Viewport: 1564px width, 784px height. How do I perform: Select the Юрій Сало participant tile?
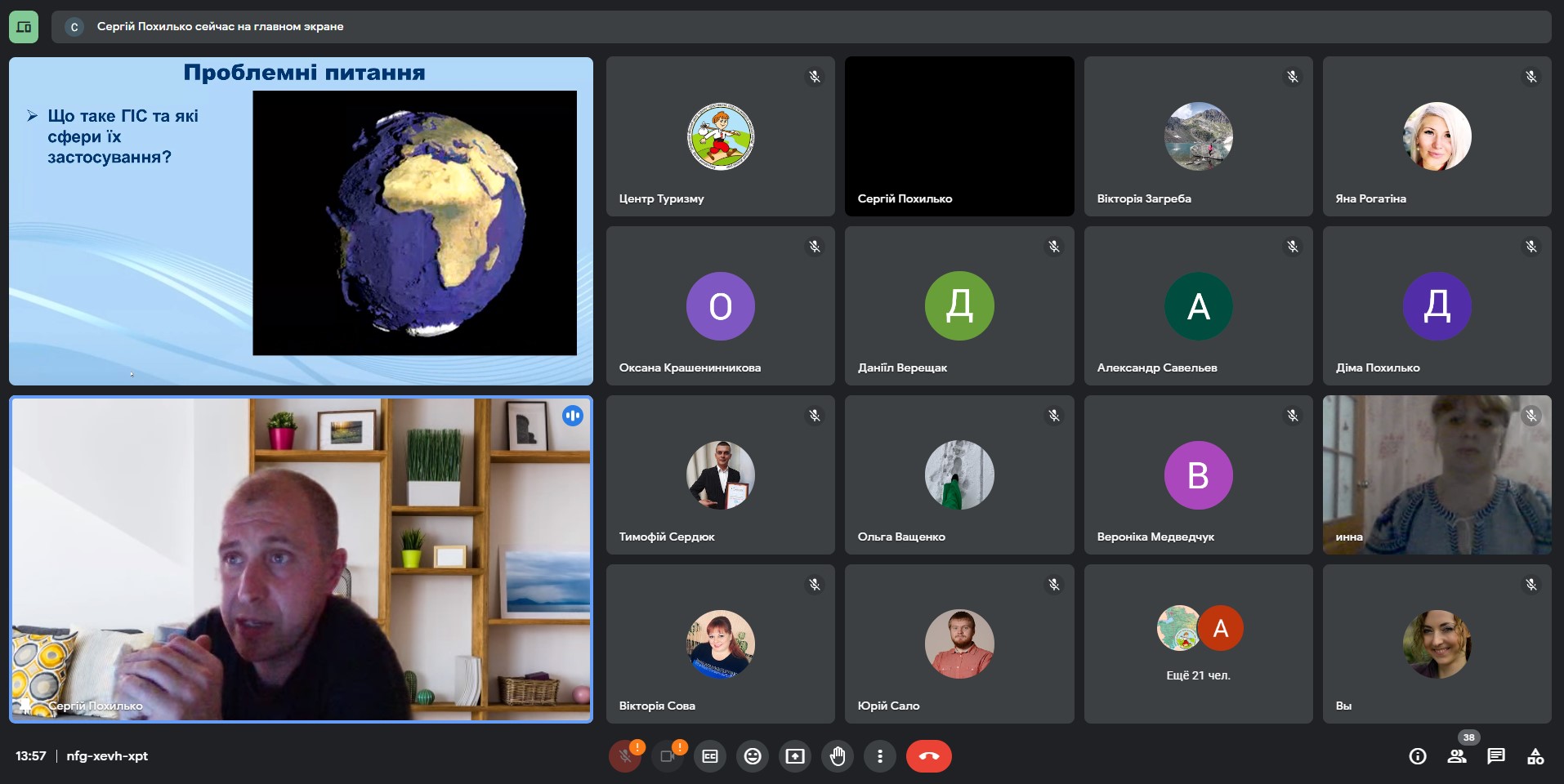pyautogui.click(x=959, y=644)
